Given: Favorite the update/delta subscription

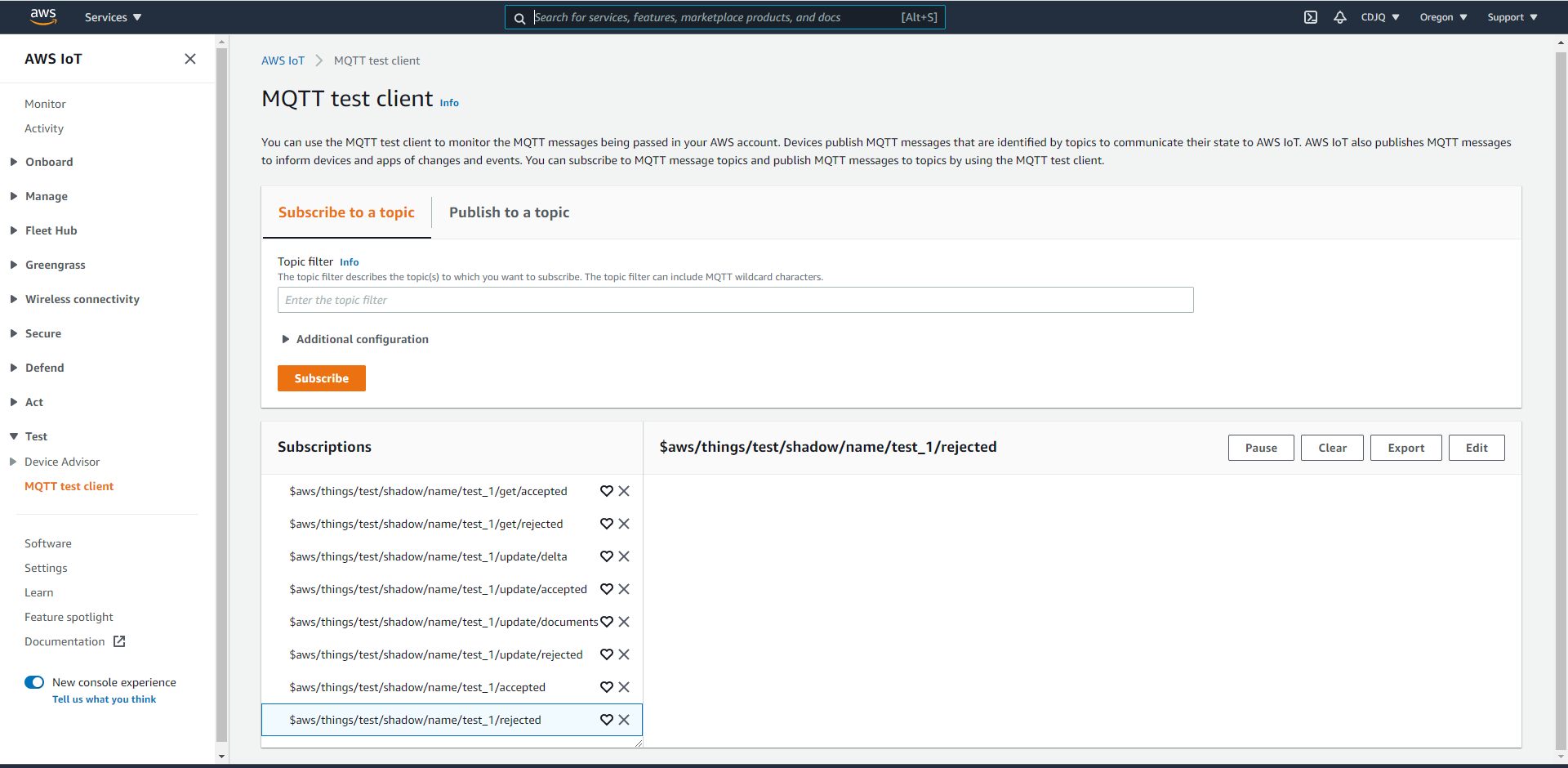Looking at the screenshot, I should click(607, 556).
